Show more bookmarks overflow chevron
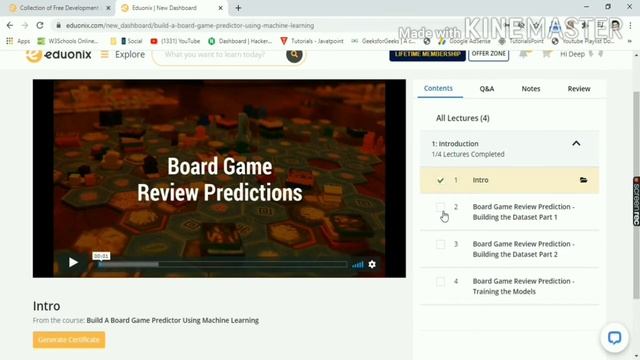The height and width of the screenshot is (360, 640). [x=629, y=41]
